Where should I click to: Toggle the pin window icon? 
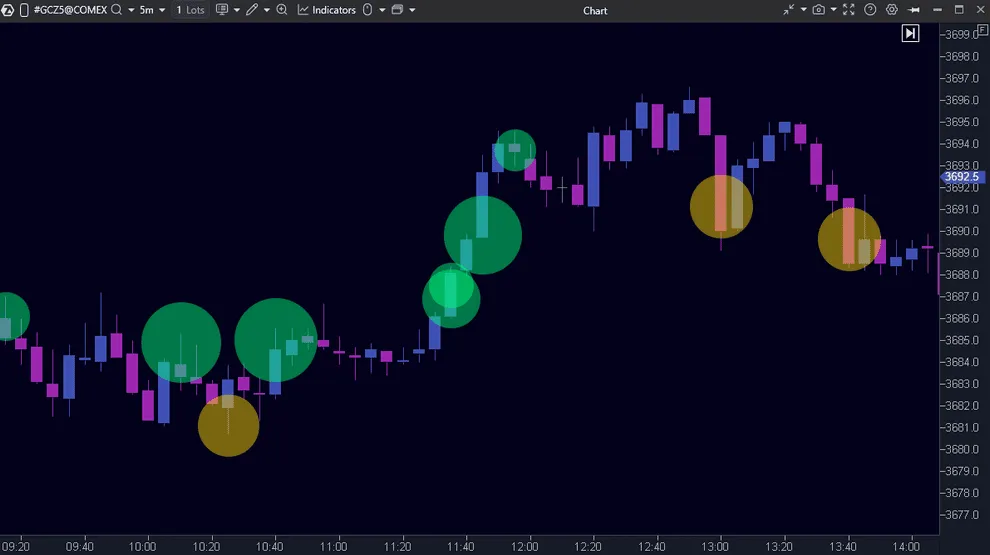pyautogui.click(x=914, y=10)
